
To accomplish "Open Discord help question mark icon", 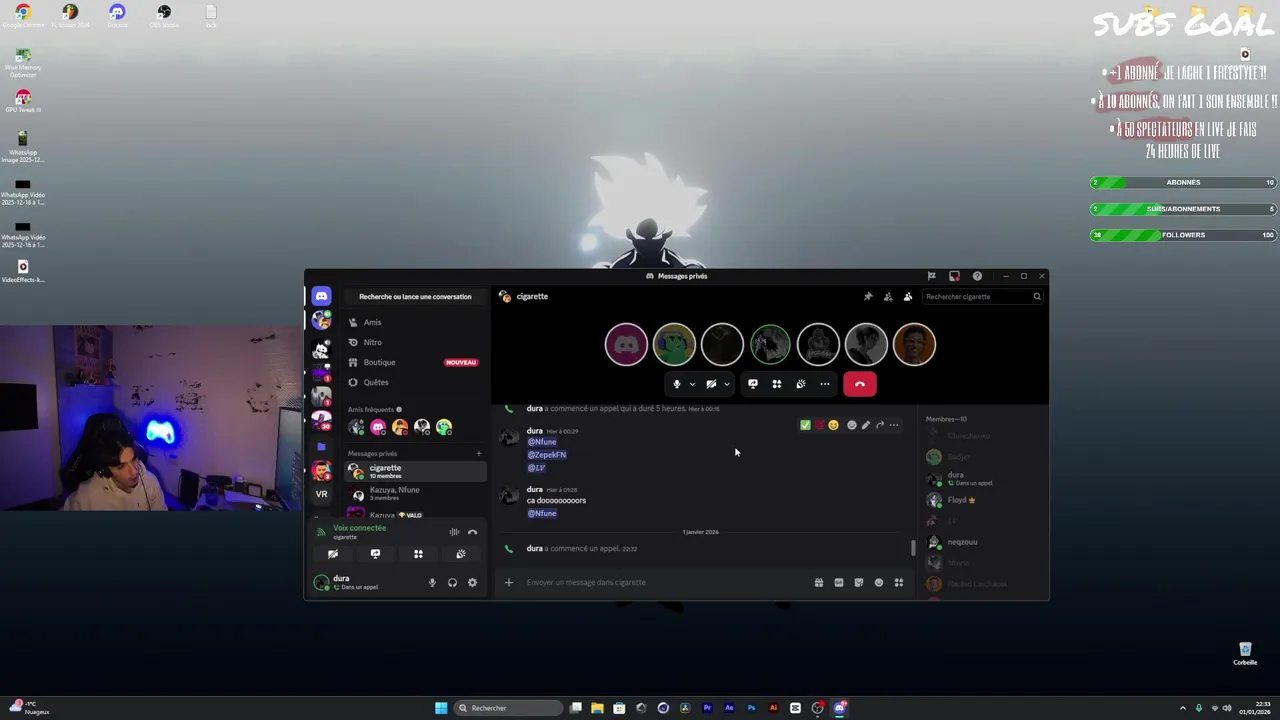I will point(977,276).
